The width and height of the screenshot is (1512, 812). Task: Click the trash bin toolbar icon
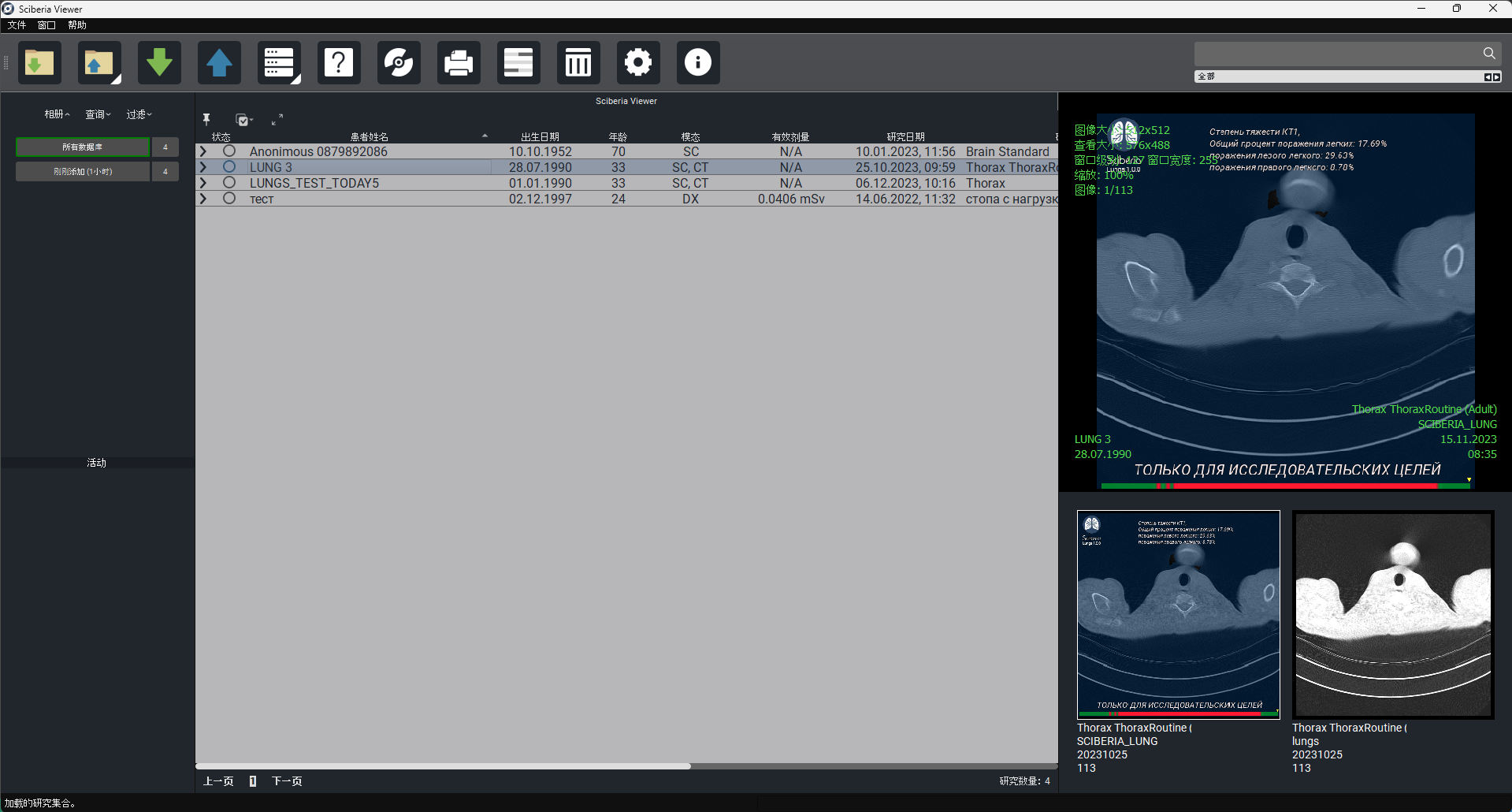pyautogui.click(x=578, y=62)
